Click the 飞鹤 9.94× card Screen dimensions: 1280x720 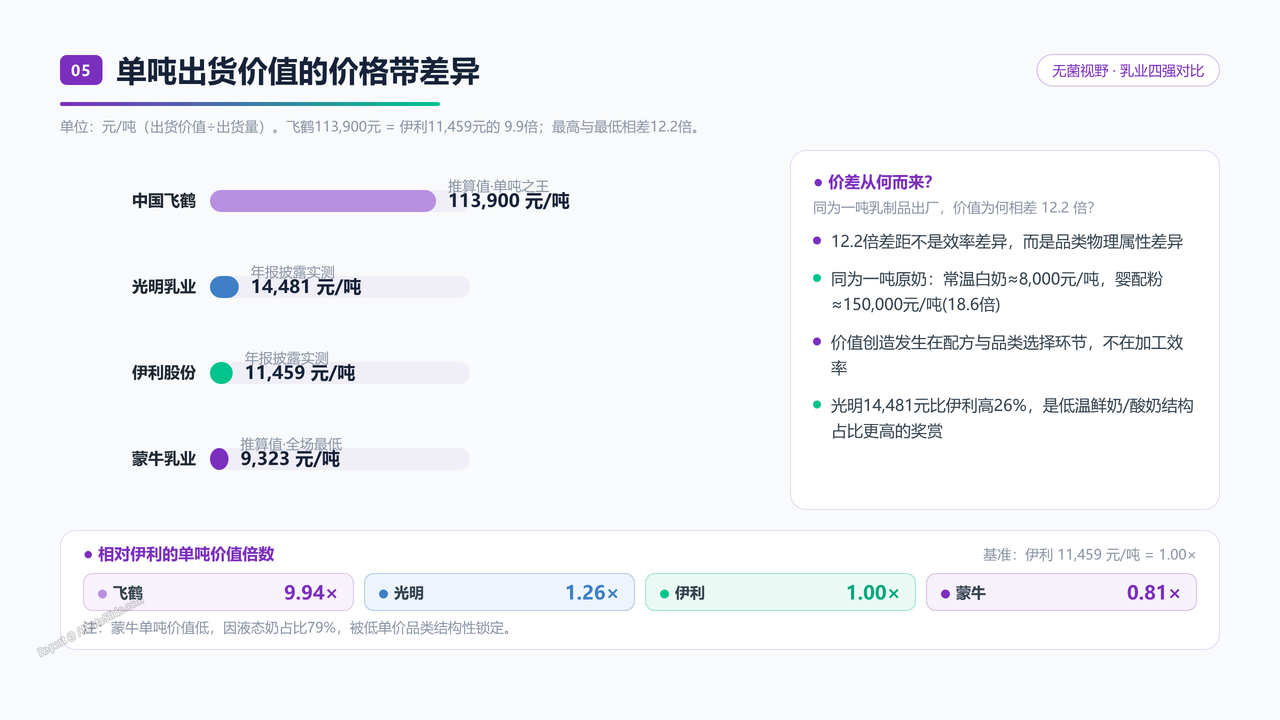[x=218, y=592]
